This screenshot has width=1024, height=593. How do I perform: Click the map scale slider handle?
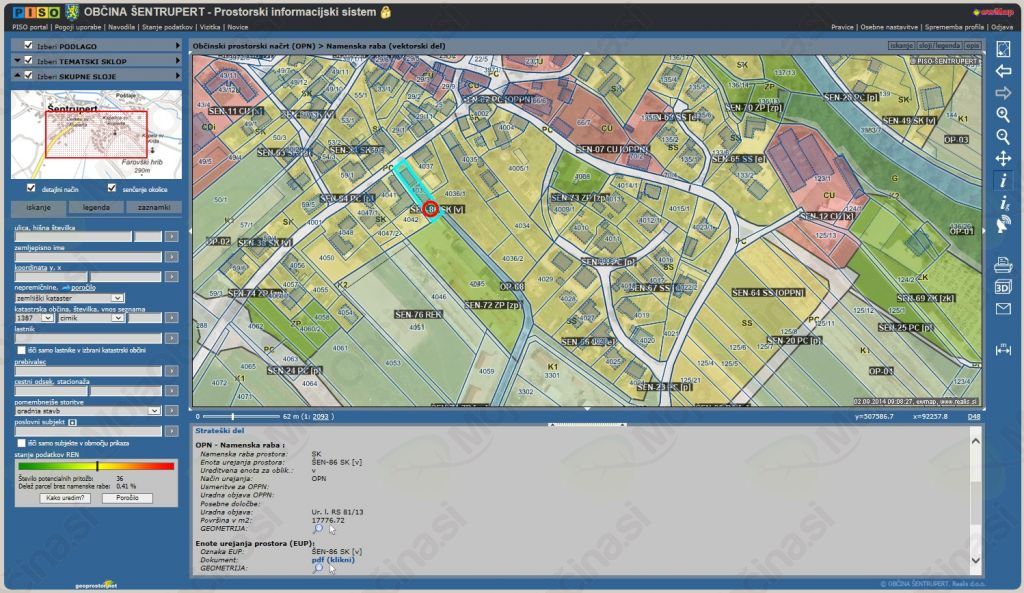click(233, 416)
